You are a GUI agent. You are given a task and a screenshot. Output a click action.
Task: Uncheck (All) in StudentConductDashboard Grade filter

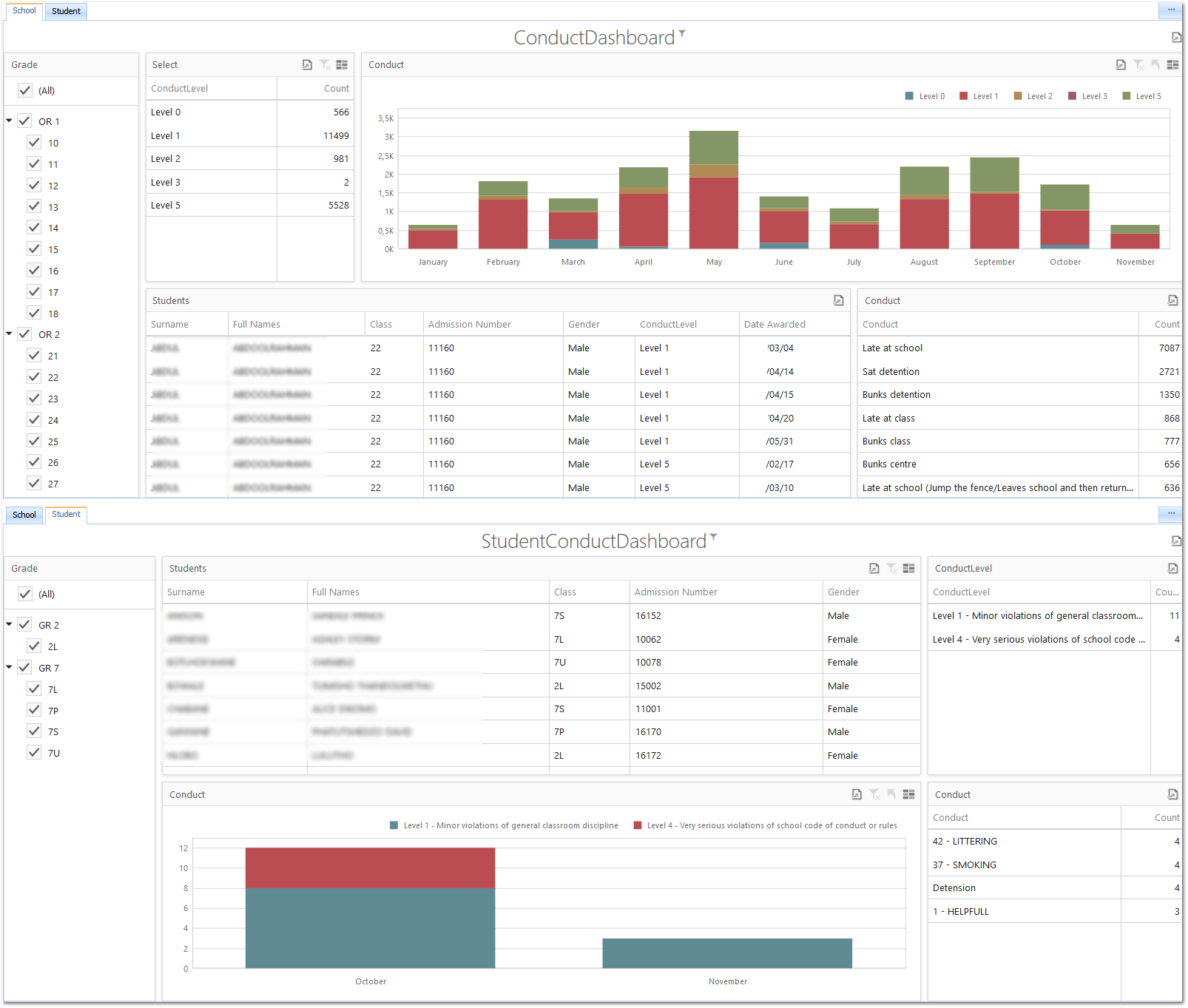pyautogui.click(x=25, y=594)
